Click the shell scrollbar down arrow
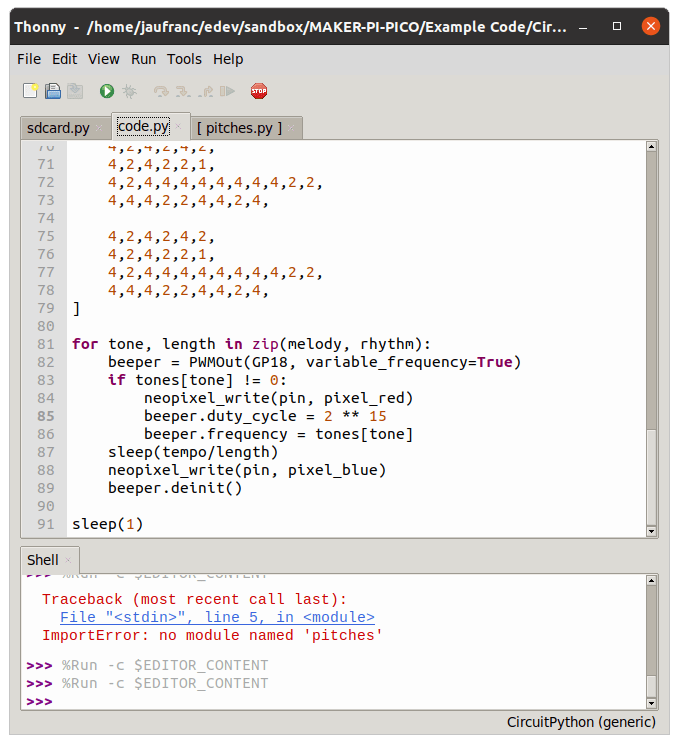The height and width of the screenshot is (744, 679). (651, 703)
